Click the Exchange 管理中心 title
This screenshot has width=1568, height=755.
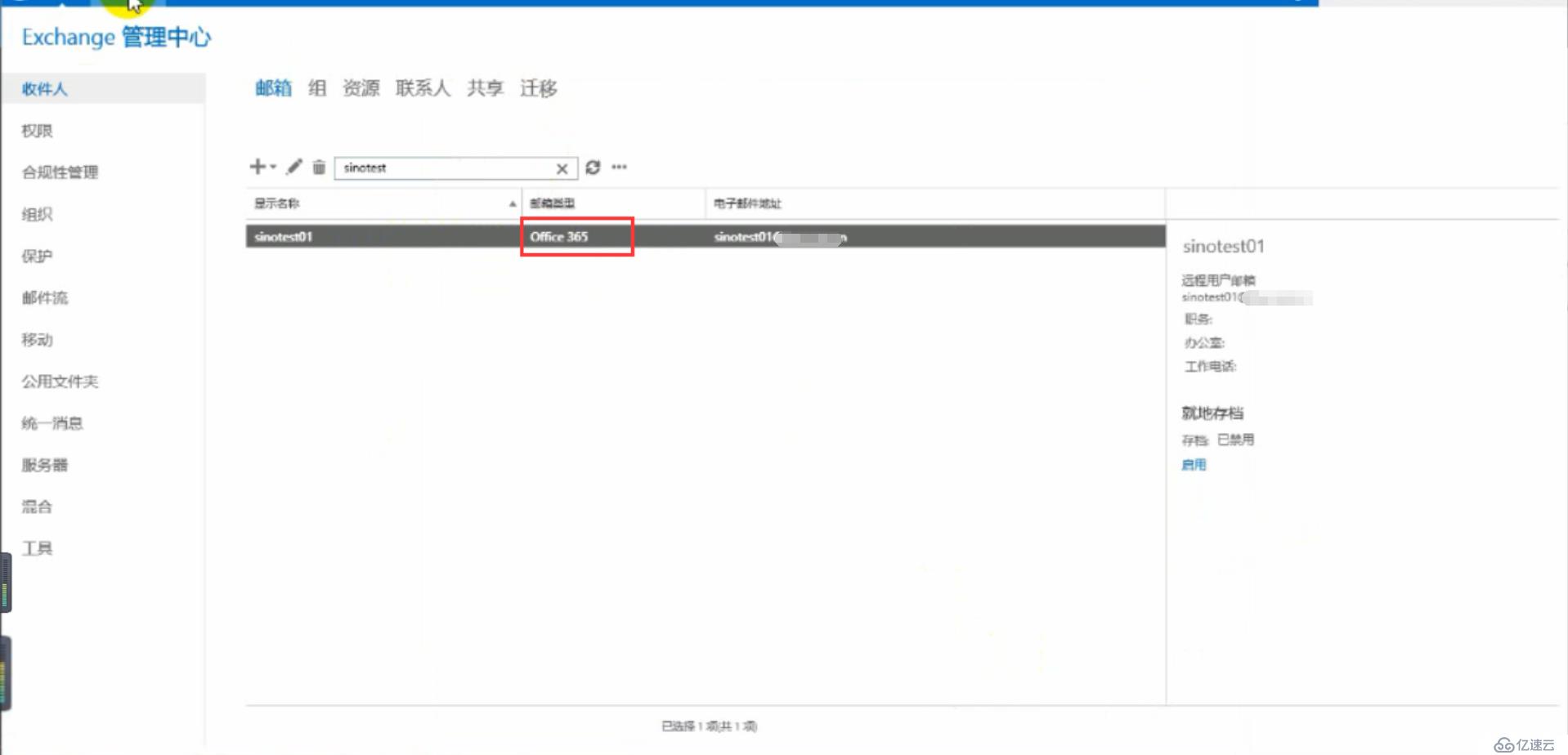[116, 37]
